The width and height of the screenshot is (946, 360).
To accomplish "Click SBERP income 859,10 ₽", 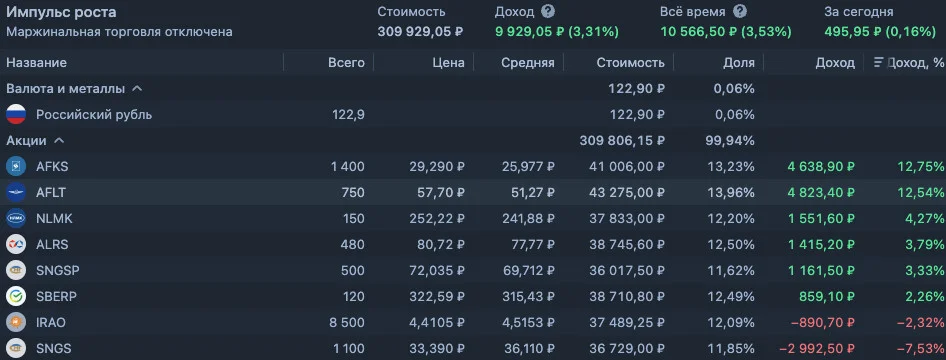I will pyautogui.click(x=828, y=296).
